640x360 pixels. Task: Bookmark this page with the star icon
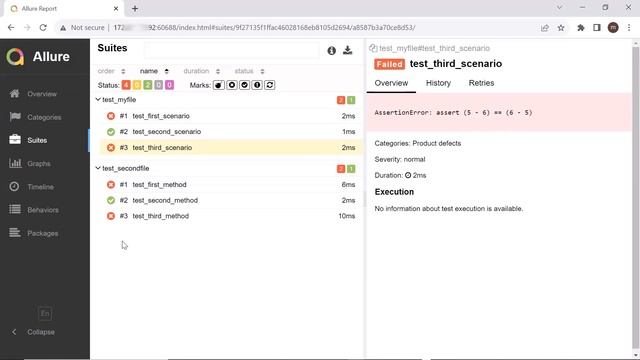(561, 28)
